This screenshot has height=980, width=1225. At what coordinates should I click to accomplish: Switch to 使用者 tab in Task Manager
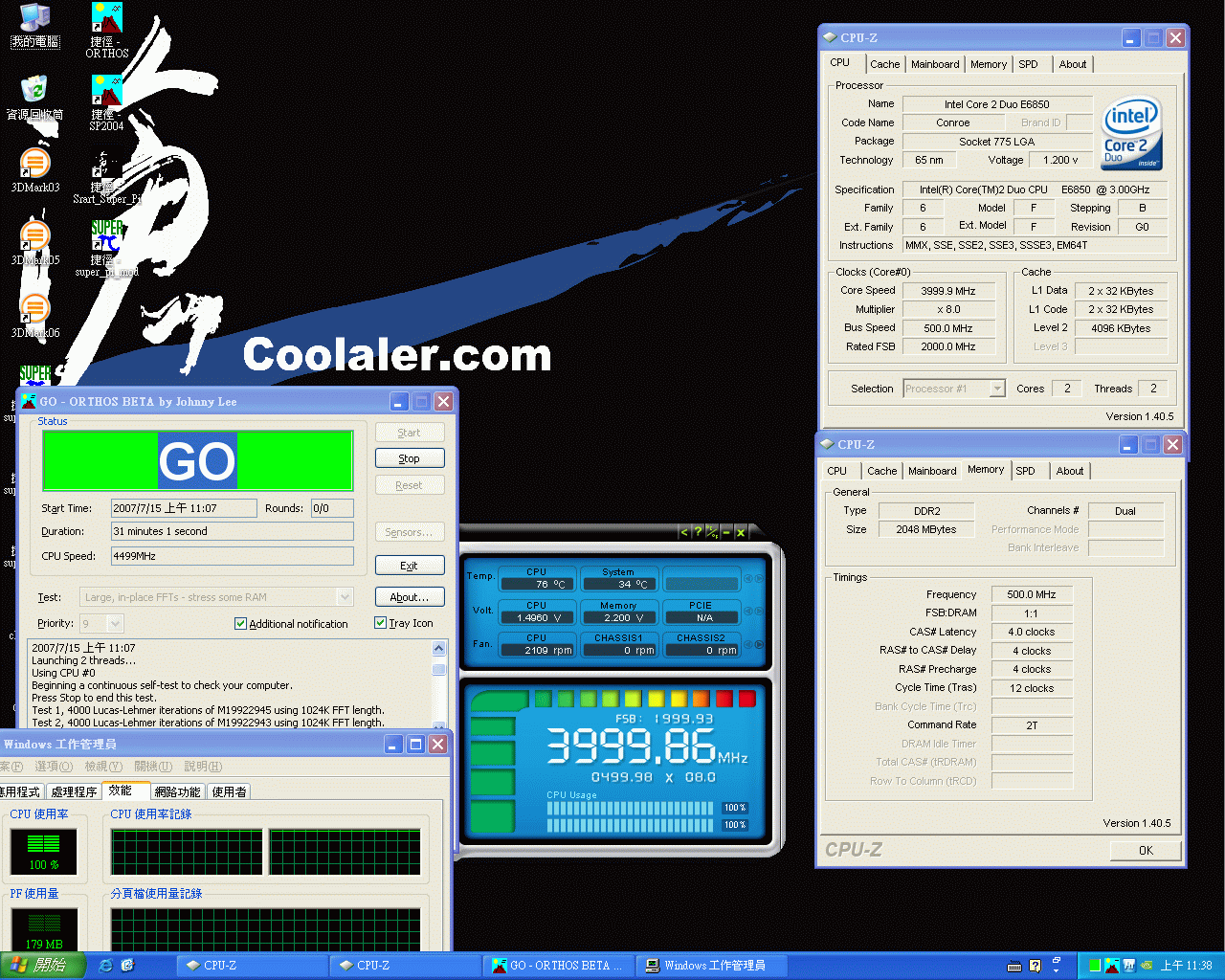(x=229, y=791)
